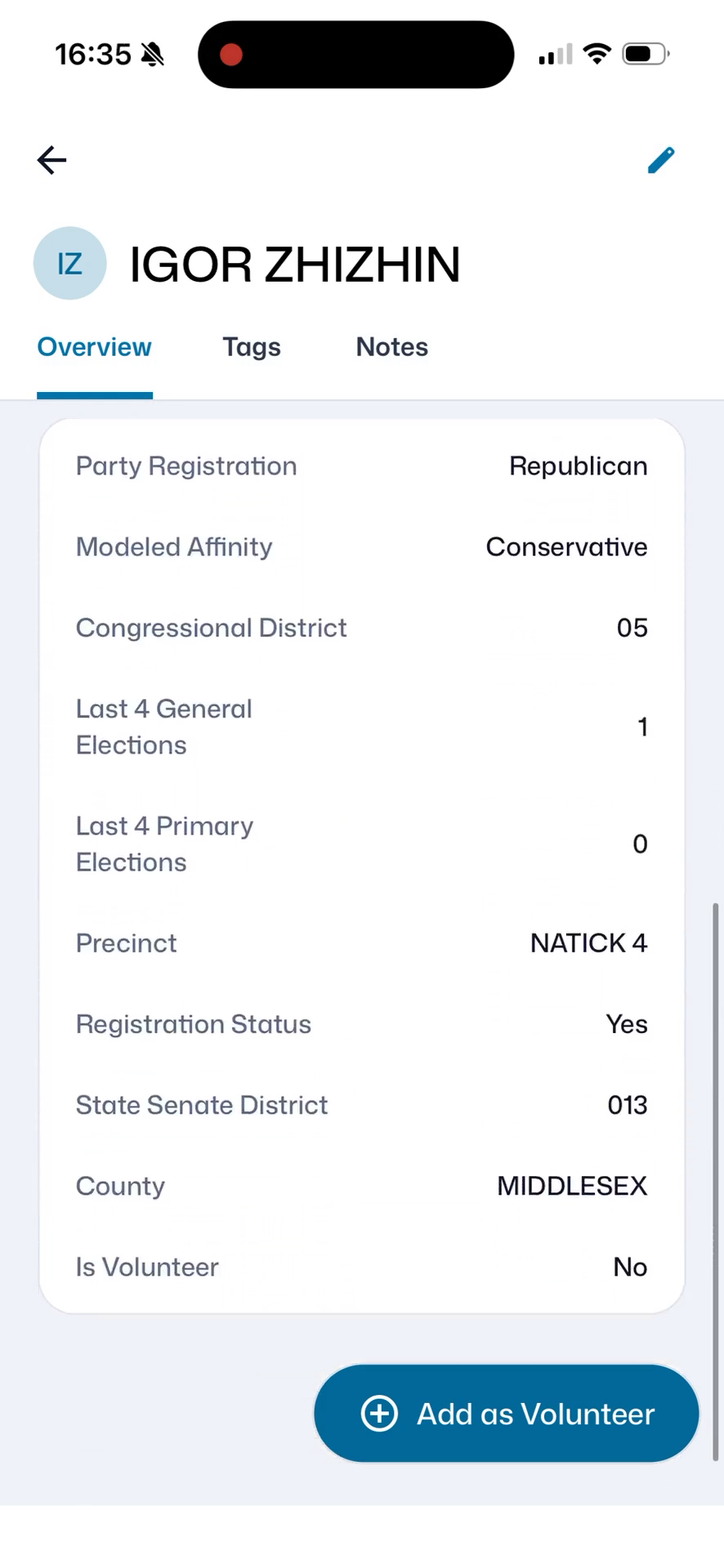The height and width of the screenshot is (1568, 724).
Task: Select the Precinct NATICK 4 row
Action: click(362, 943)
